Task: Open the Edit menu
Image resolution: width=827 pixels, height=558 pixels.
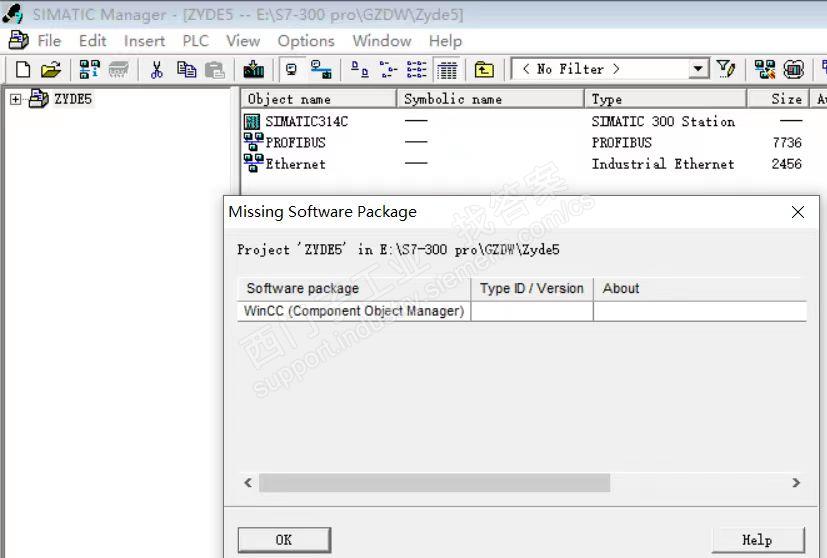Action: coord(92,41)
